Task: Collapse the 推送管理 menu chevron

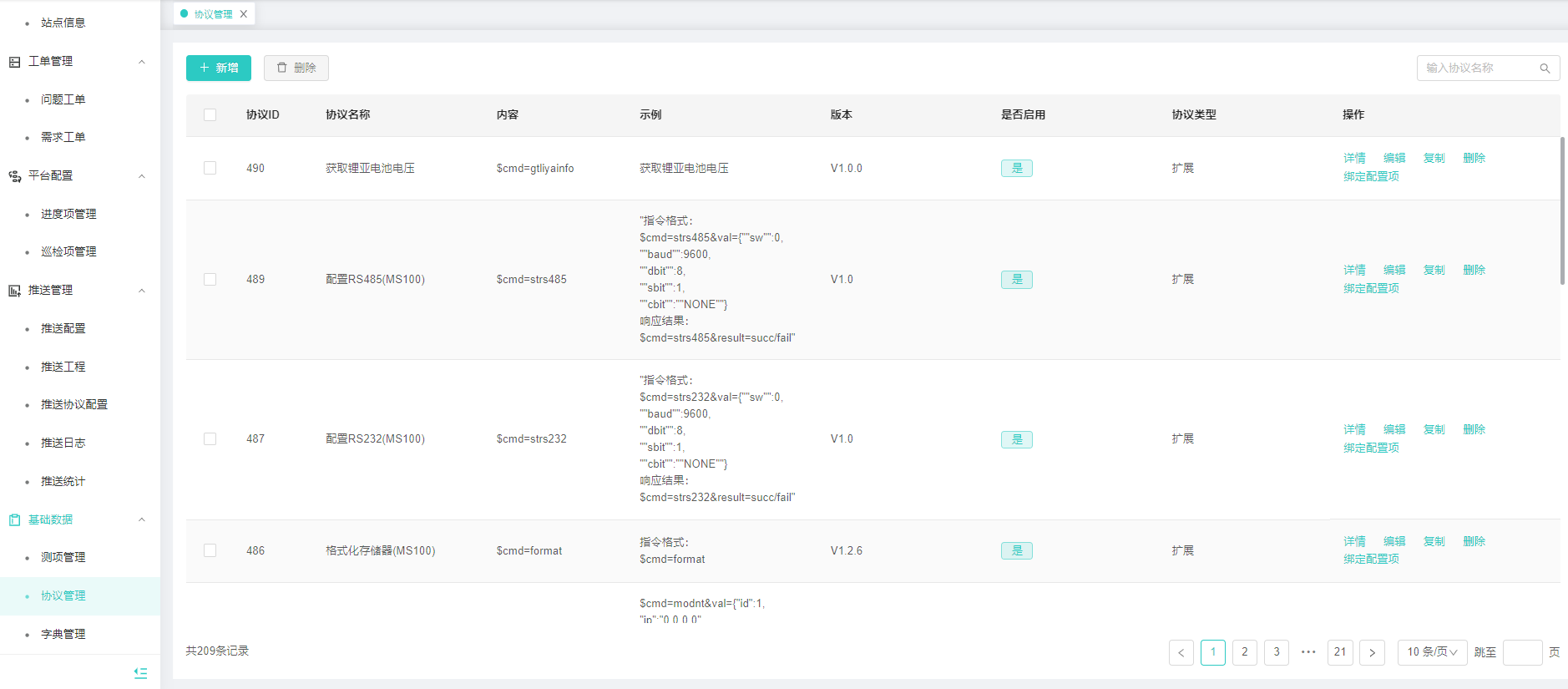Action: 142,291
